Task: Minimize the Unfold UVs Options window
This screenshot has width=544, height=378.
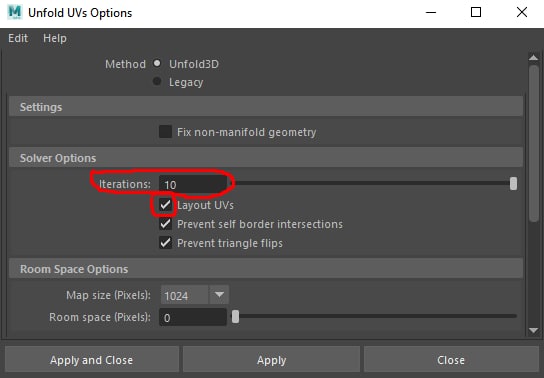Action: (x=431, y=12)
